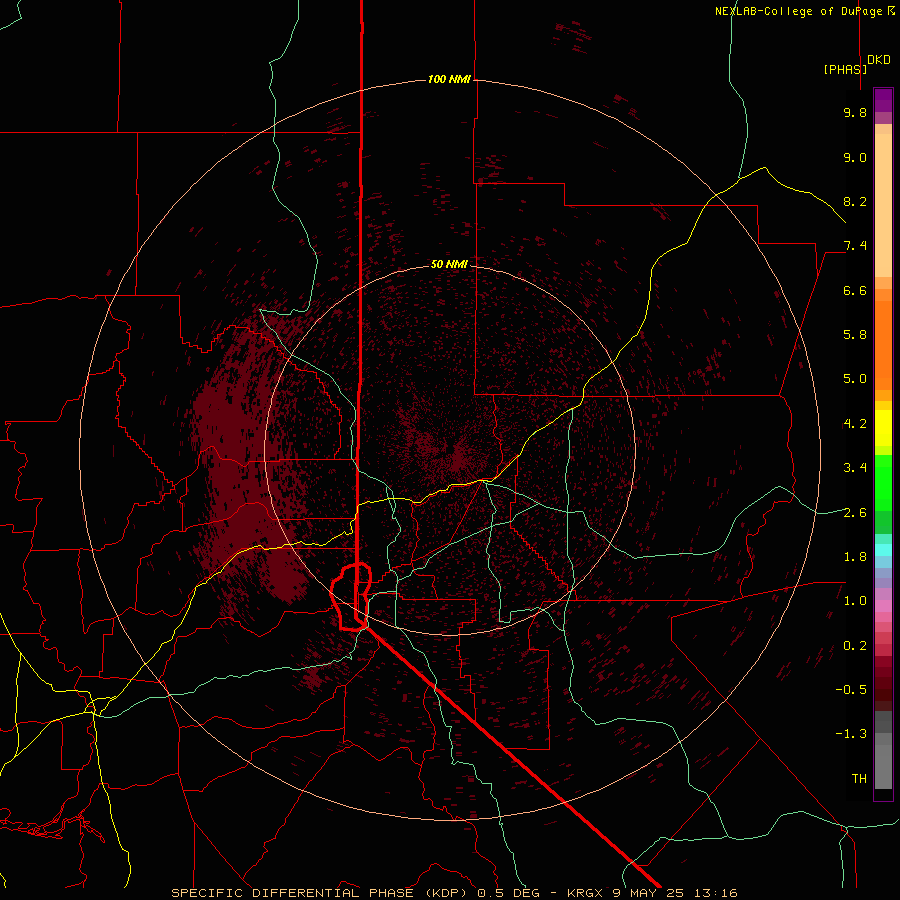Click the TH threshold label on the scale
This screenshot has height=900, width=900.
point(859,779)
